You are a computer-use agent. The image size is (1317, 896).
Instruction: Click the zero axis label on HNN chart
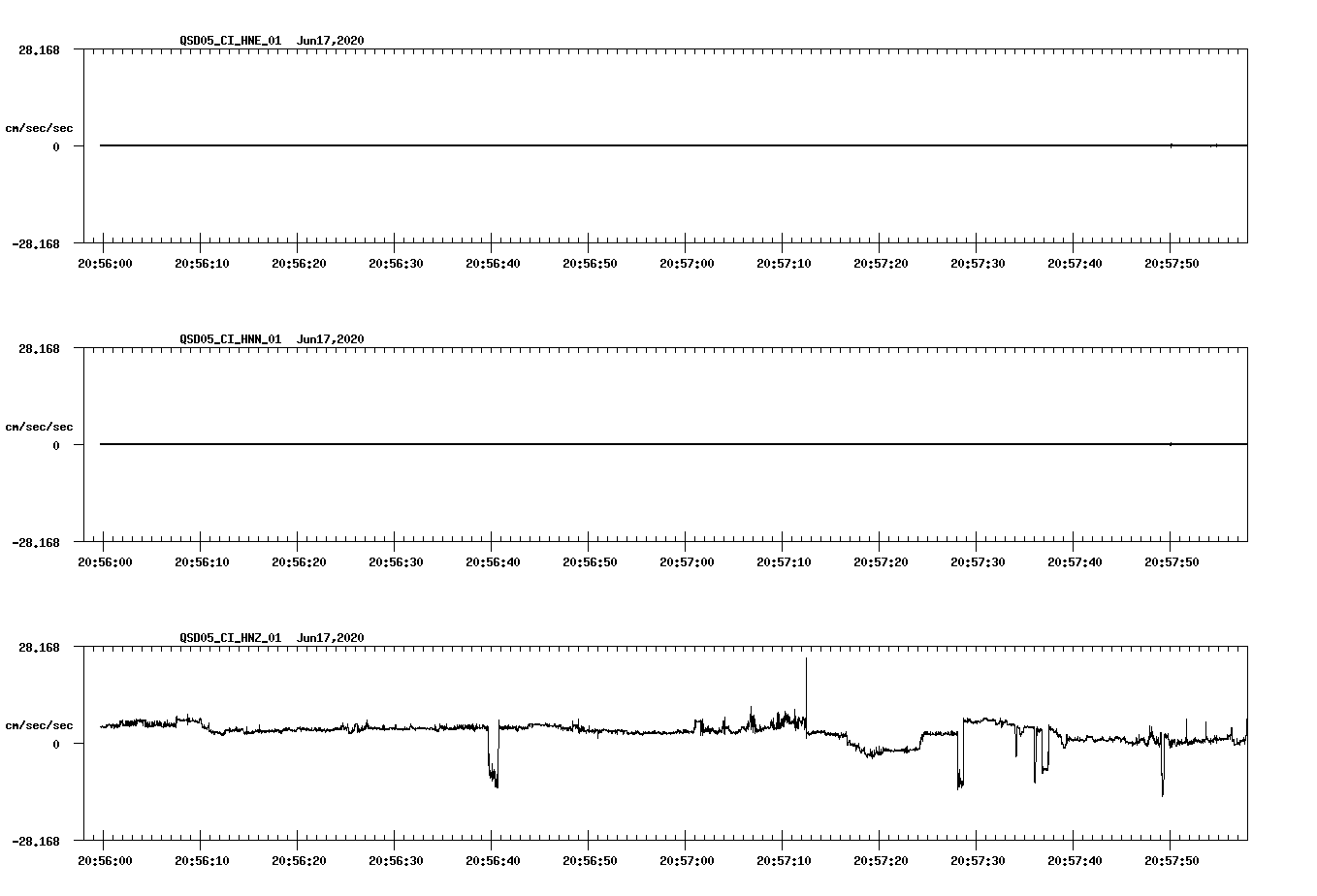click(x=56, y=445)
